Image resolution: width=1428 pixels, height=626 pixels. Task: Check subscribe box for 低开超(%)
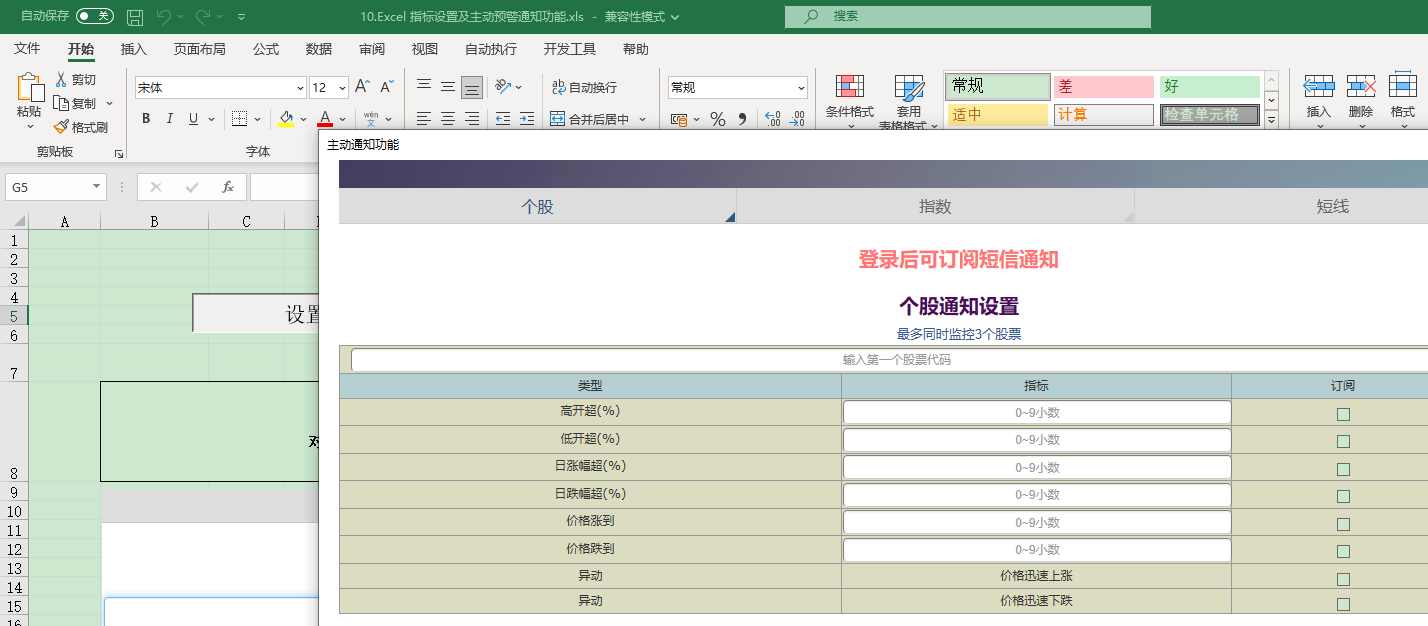point(1343,441)
